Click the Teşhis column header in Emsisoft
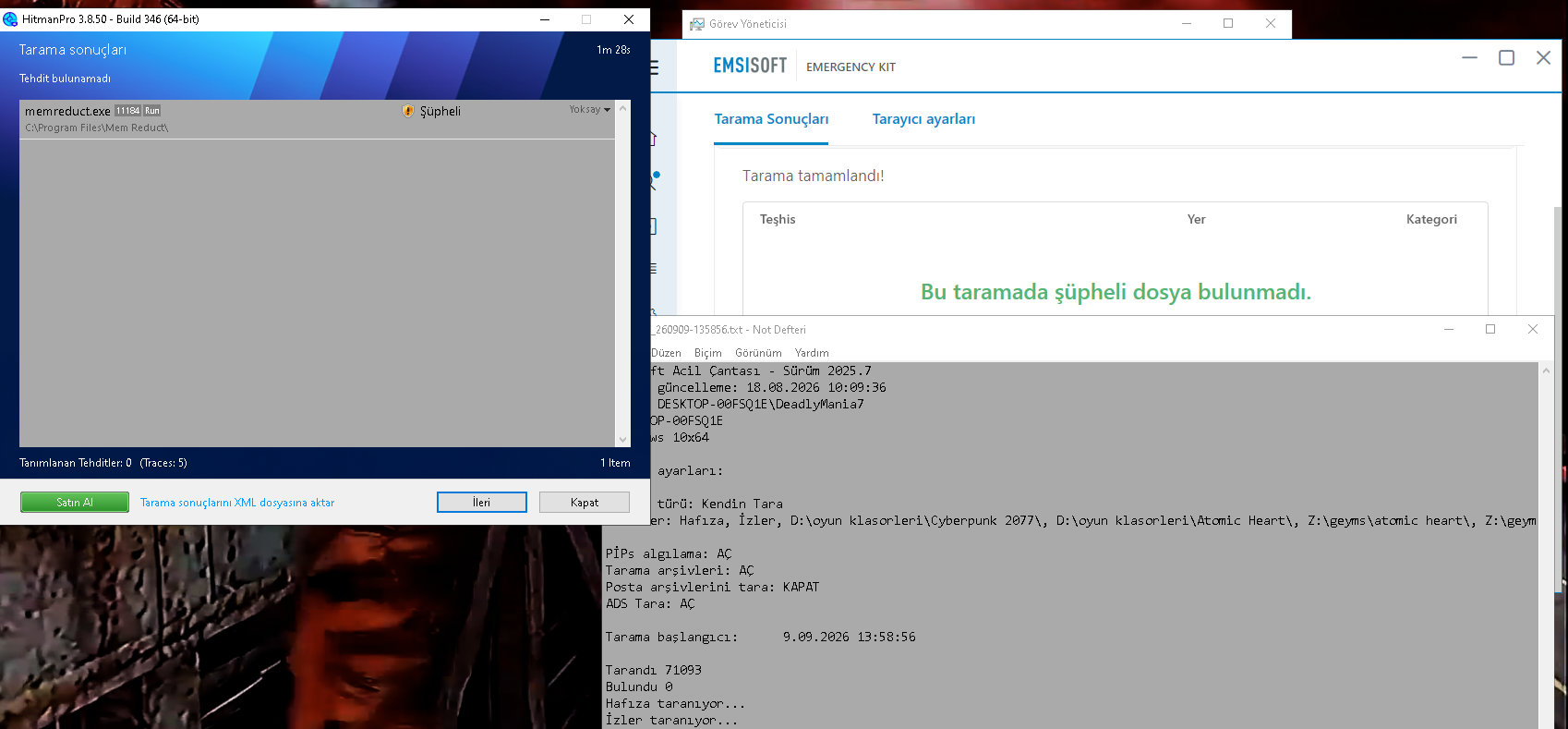The width and height of the screenshot is (1568, 729). (778, 219)
